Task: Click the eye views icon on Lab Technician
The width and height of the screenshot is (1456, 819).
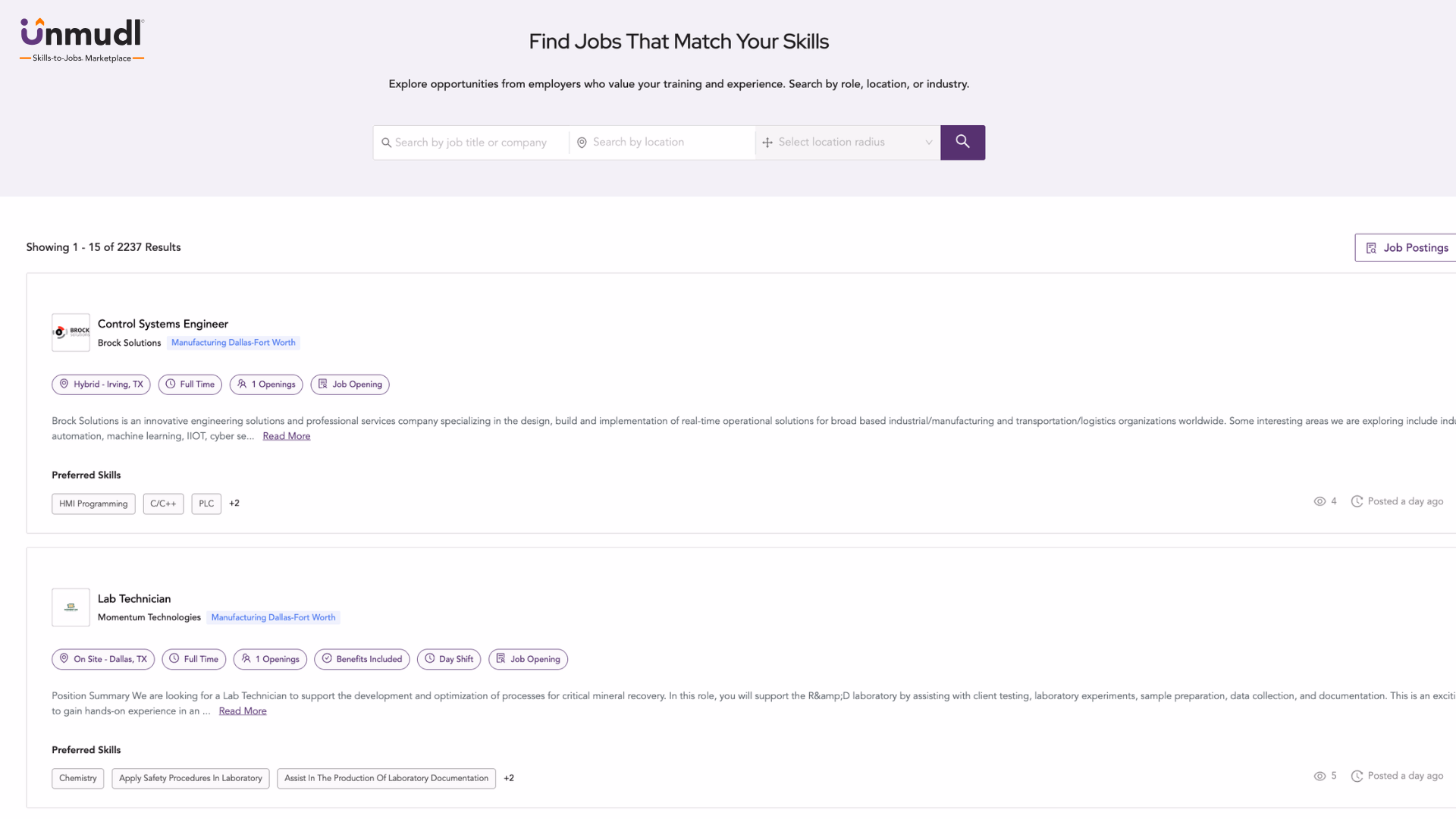Action: point(1319,776)
